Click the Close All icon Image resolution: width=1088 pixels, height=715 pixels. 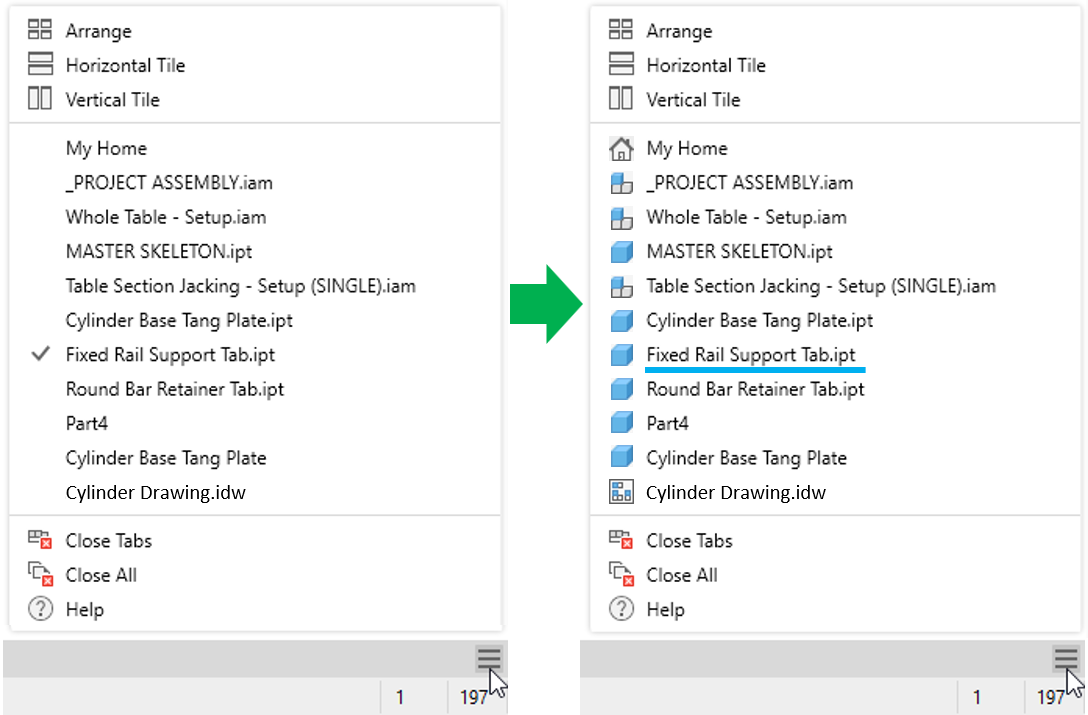[x=40, y=574]
